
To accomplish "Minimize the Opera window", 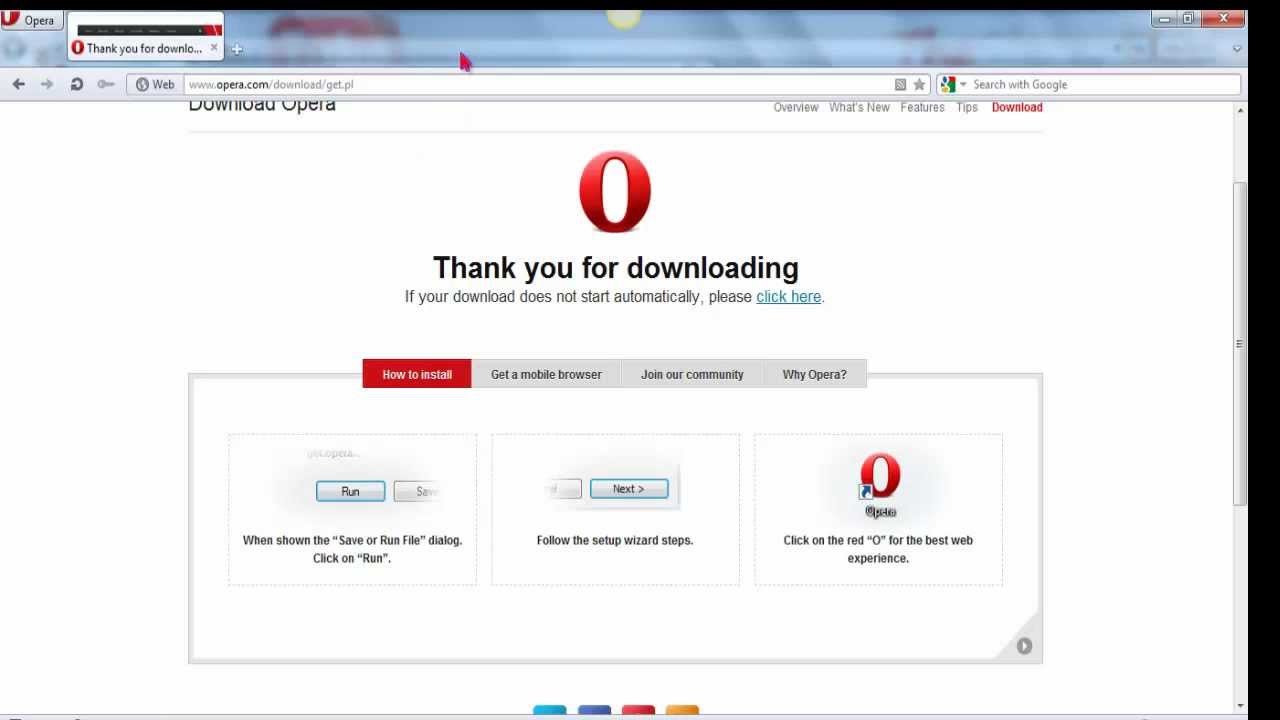I will 1164,19.
